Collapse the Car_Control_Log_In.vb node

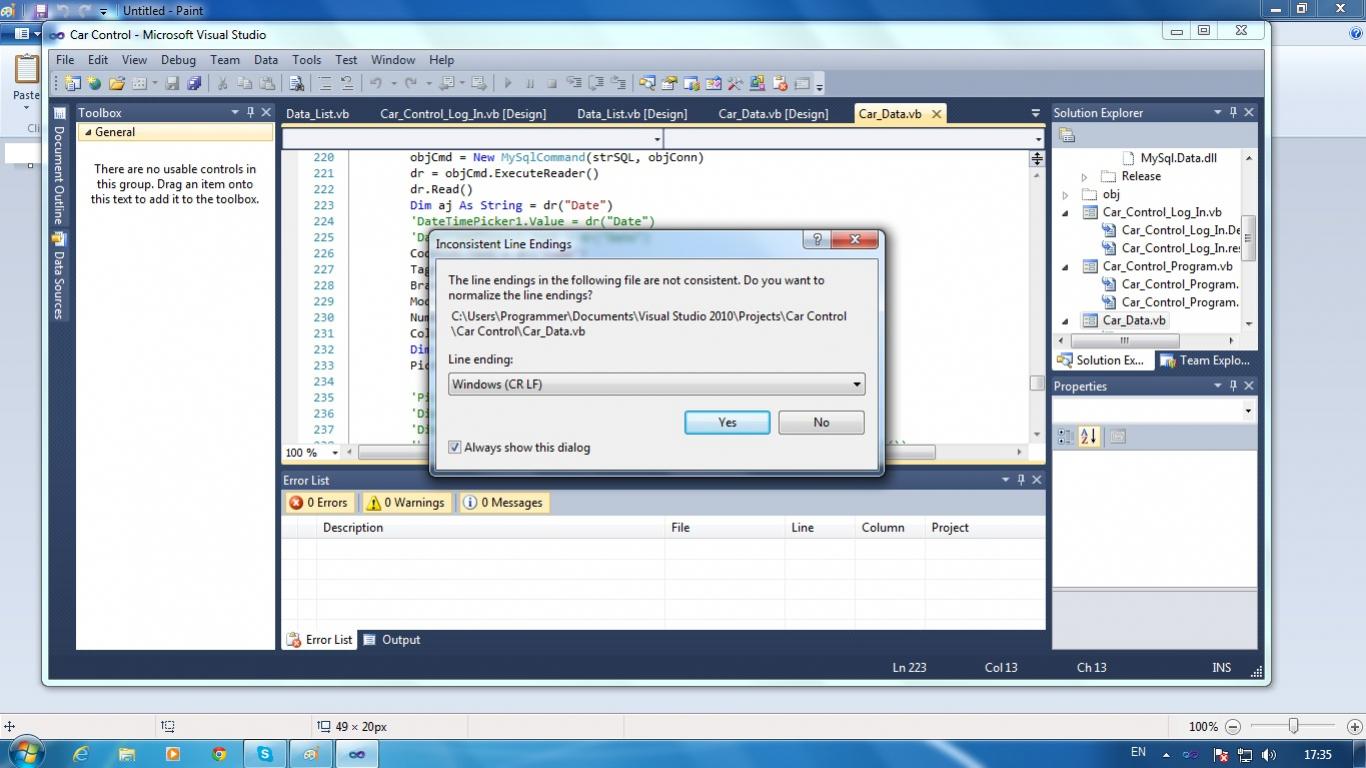coord(1065,213)
